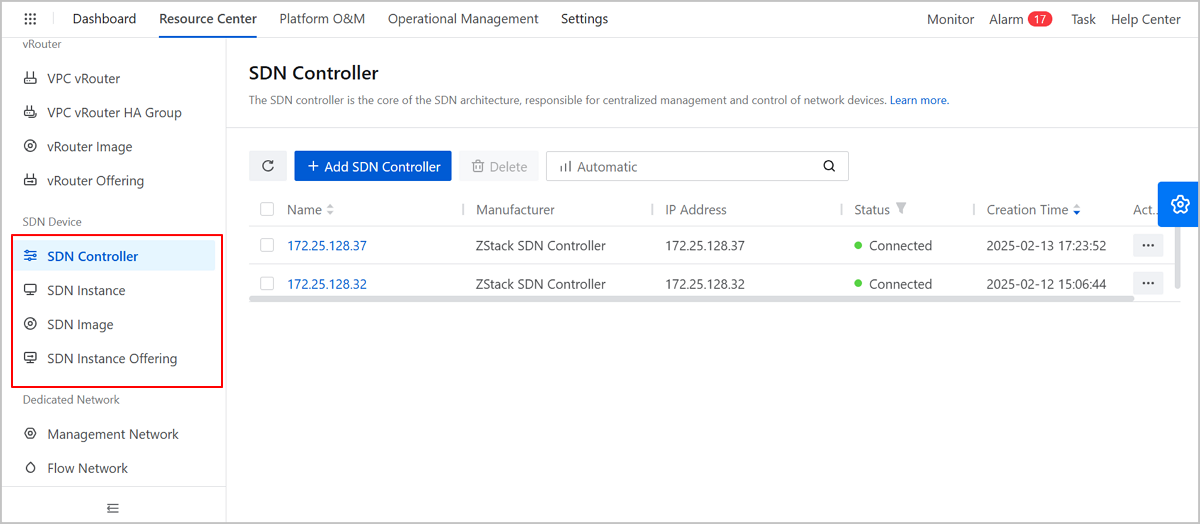Select SDN Instance in the sidebar
Viewport: 1200px width, 524px height.
pyautogui.click(x=86, y=290)
